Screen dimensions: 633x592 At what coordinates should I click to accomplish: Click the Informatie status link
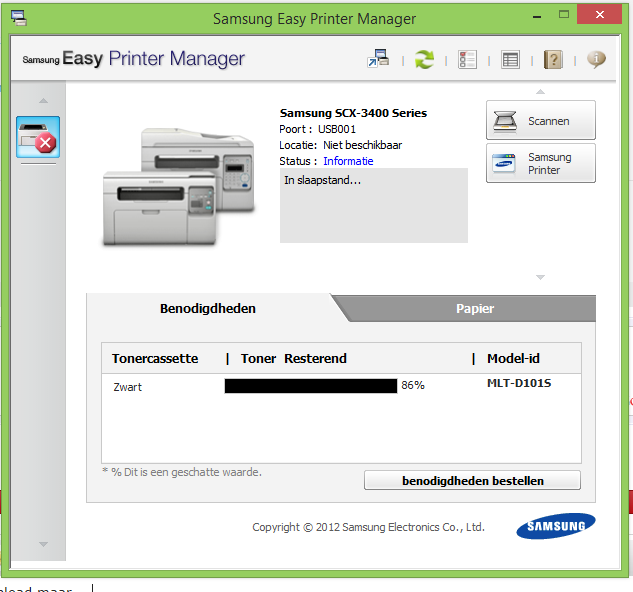click(348, 161)
